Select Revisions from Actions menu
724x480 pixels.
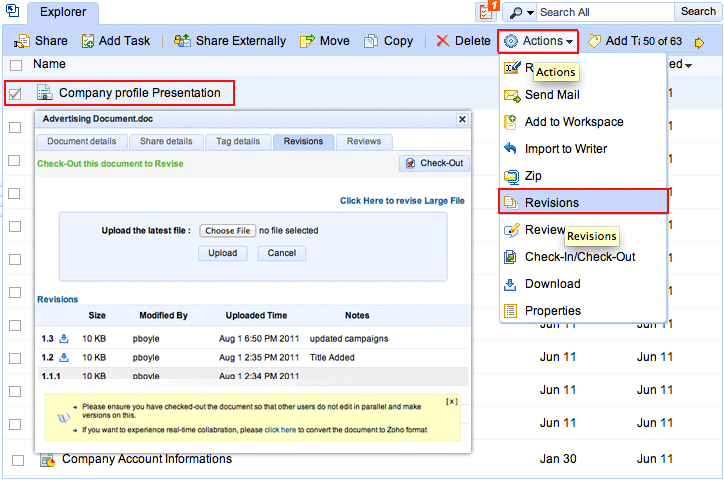point(551,202)
